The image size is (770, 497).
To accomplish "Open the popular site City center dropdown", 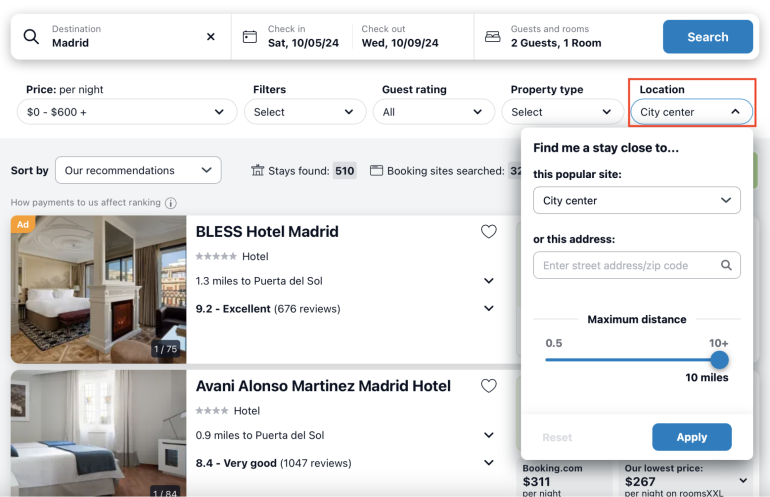I will (636, 201).
